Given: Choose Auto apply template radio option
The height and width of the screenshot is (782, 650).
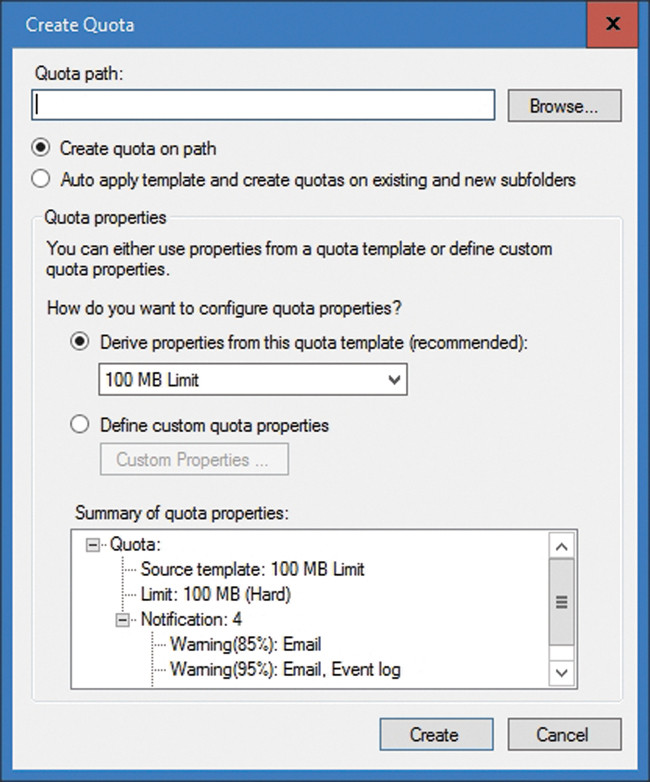Looking at the screenshot, I should 41,180.
